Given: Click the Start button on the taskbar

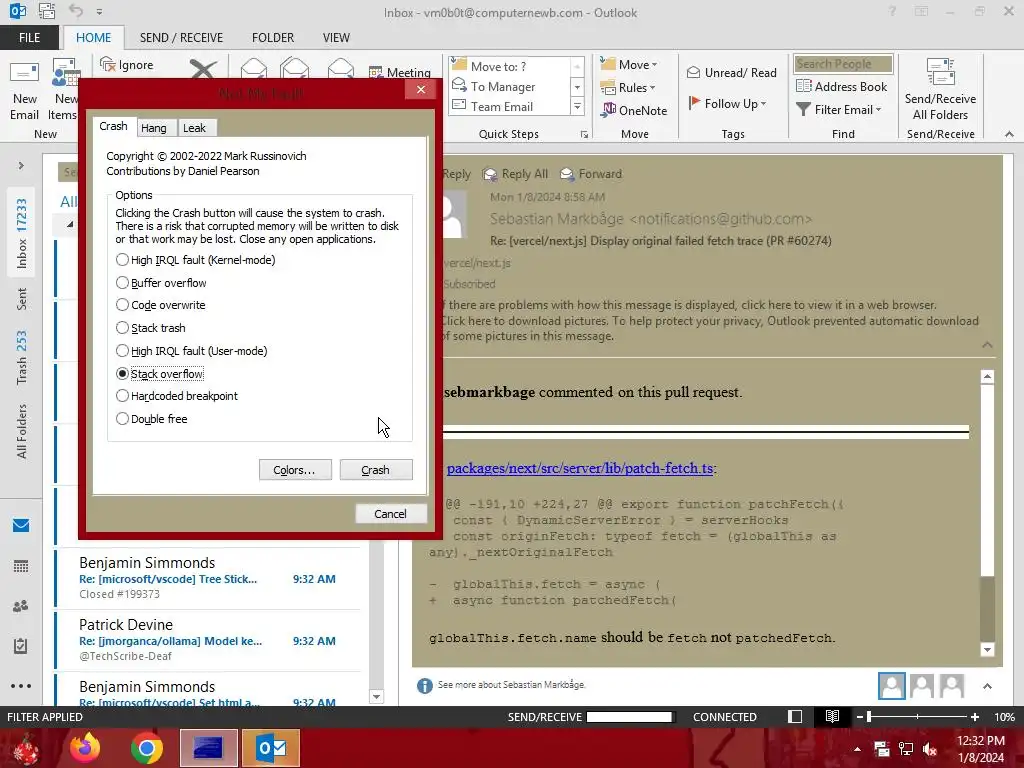Looking at the screenshot, I should click(x=26, y=749).
